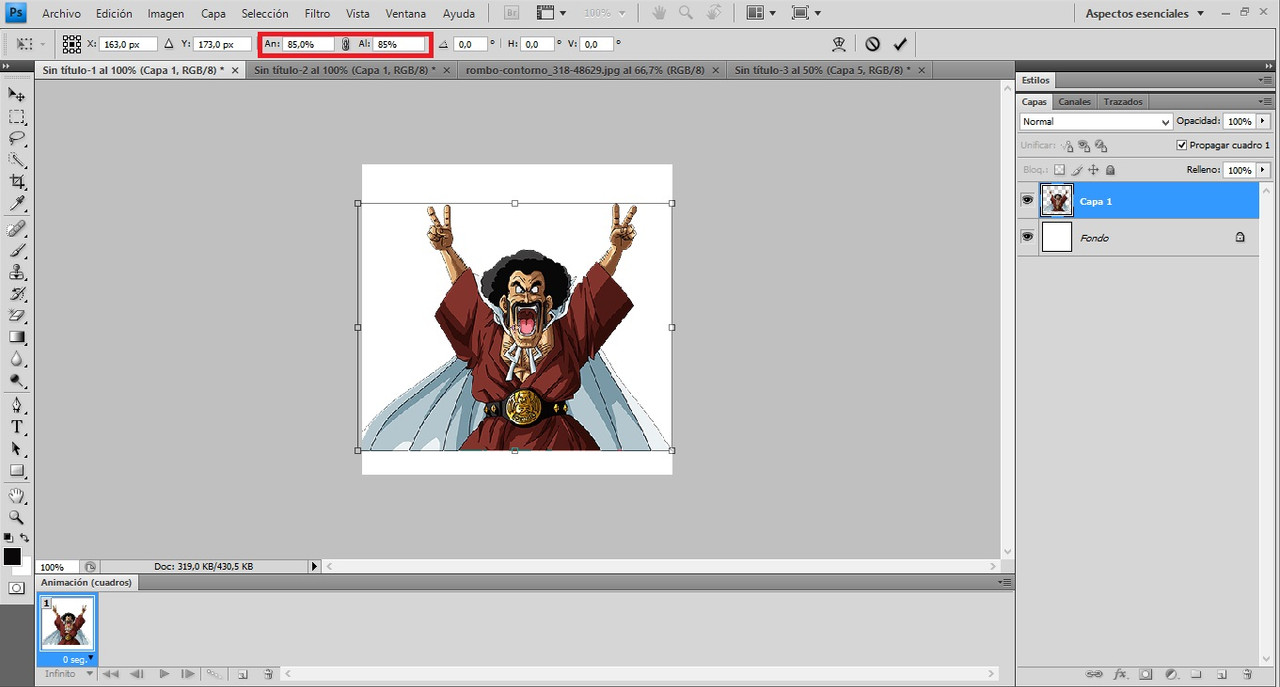Open the Normal blend mode dropdown

[1096, 121]
